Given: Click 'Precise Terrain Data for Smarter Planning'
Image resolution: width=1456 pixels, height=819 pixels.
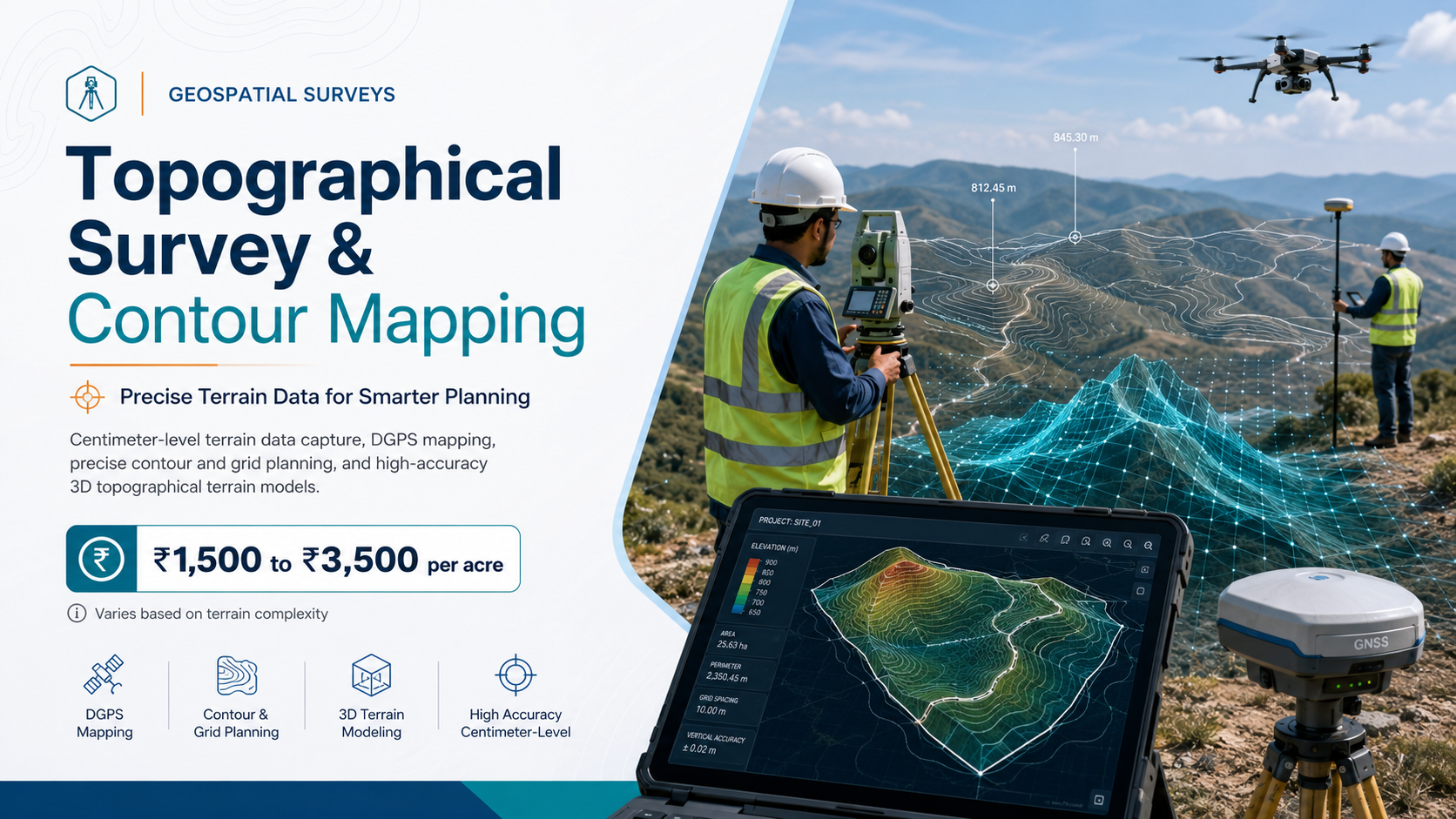Looking at the screenshot, I should pyautogui.click(x=325, y=397).
